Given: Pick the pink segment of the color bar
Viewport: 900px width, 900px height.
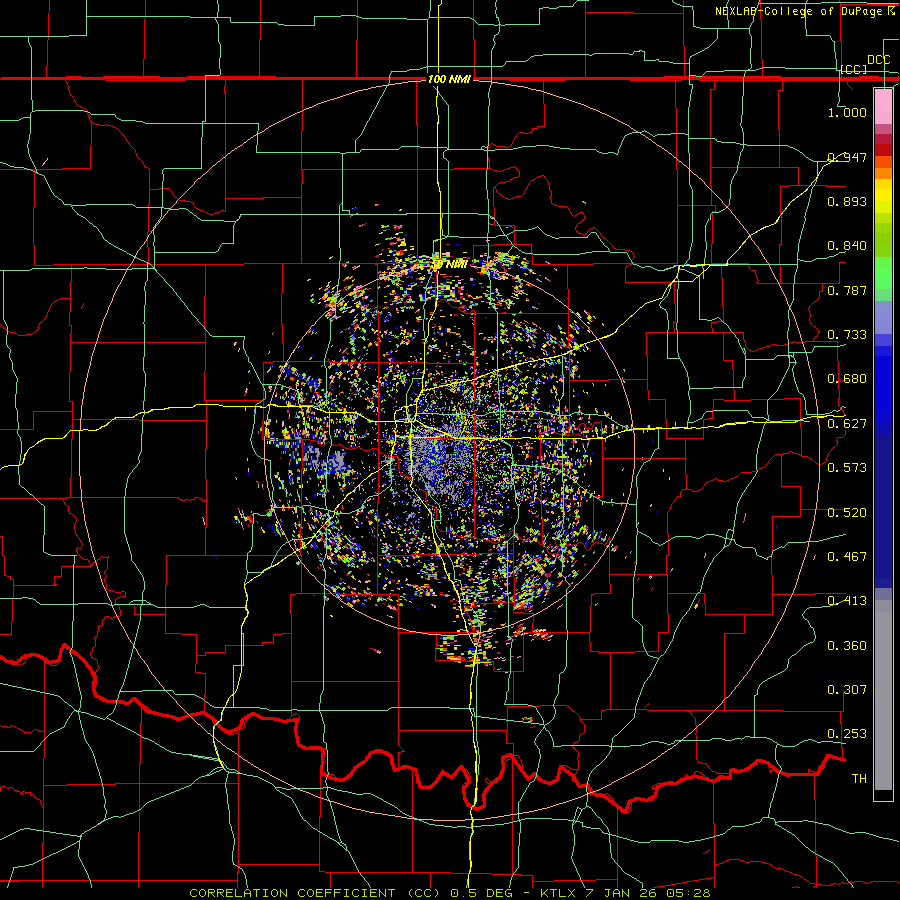Looking at the screenshot, I should pyautogui.click(x=883, y=107).
